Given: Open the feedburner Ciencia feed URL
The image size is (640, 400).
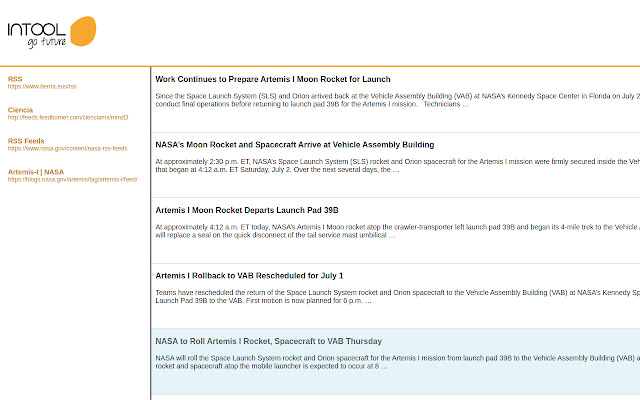Looking at the screenshot, I should click(68, 118).
